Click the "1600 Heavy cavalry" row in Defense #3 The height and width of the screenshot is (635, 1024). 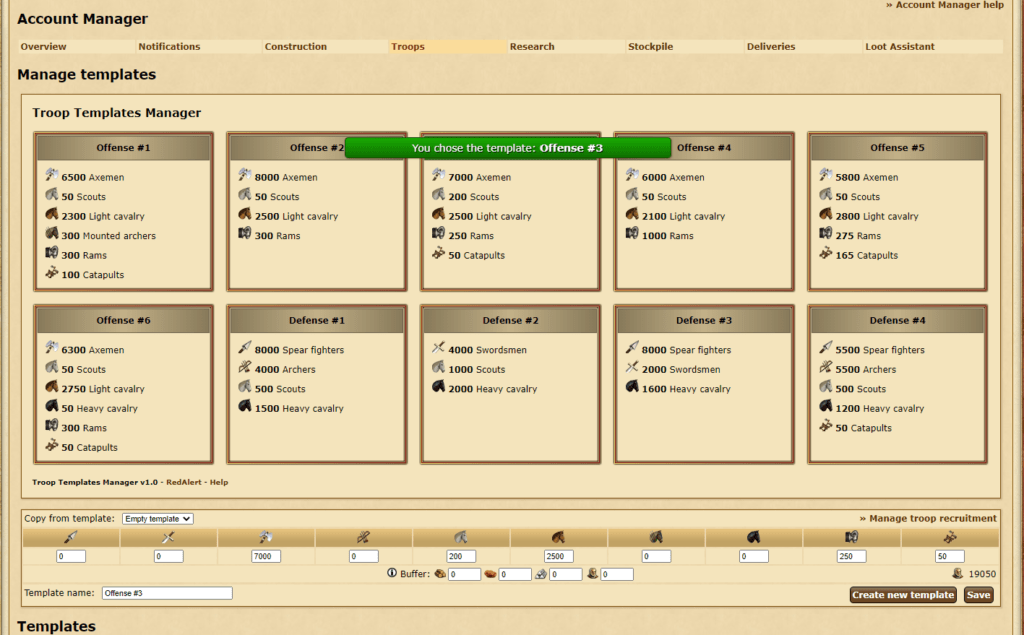(x=678, y=388)
